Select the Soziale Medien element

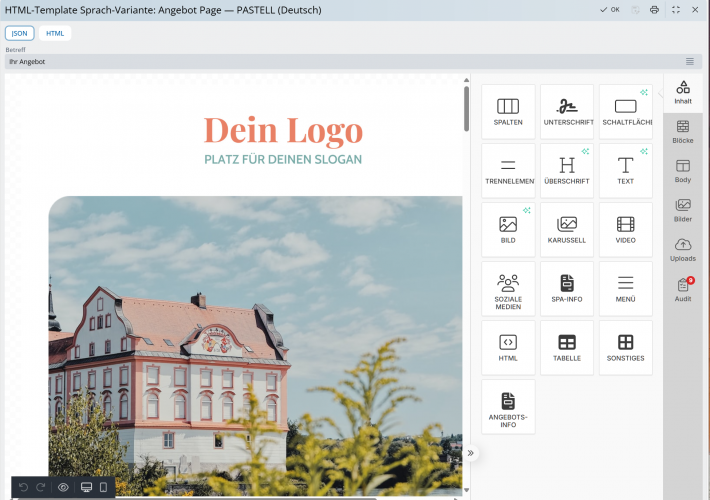pyautogui.click(x=508, y=289)
